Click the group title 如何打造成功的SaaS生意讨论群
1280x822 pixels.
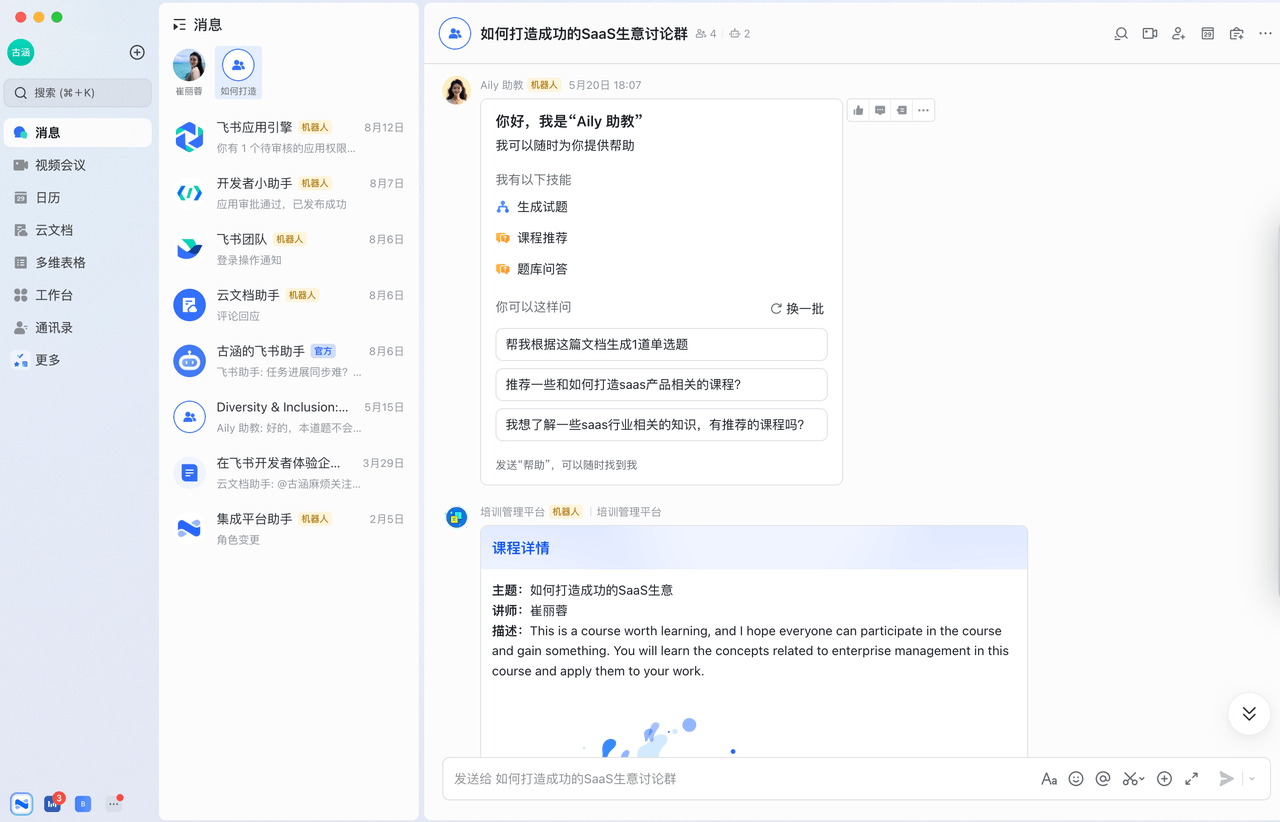click(x=584, y=34)
